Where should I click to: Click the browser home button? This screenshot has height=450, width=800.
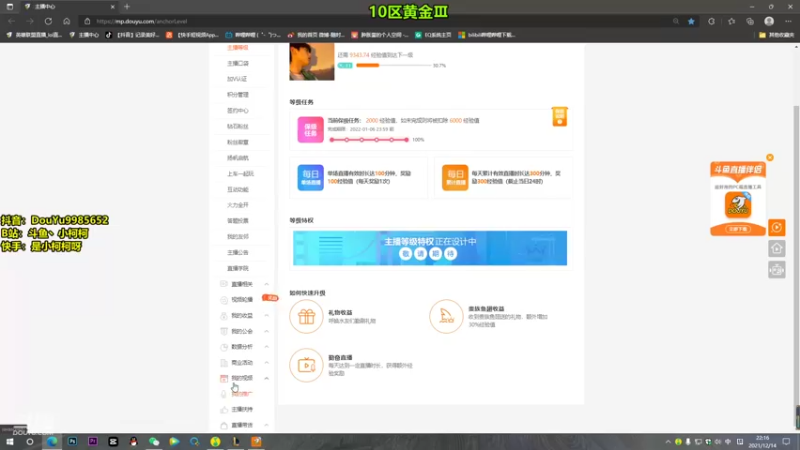[x=66, y=21]
